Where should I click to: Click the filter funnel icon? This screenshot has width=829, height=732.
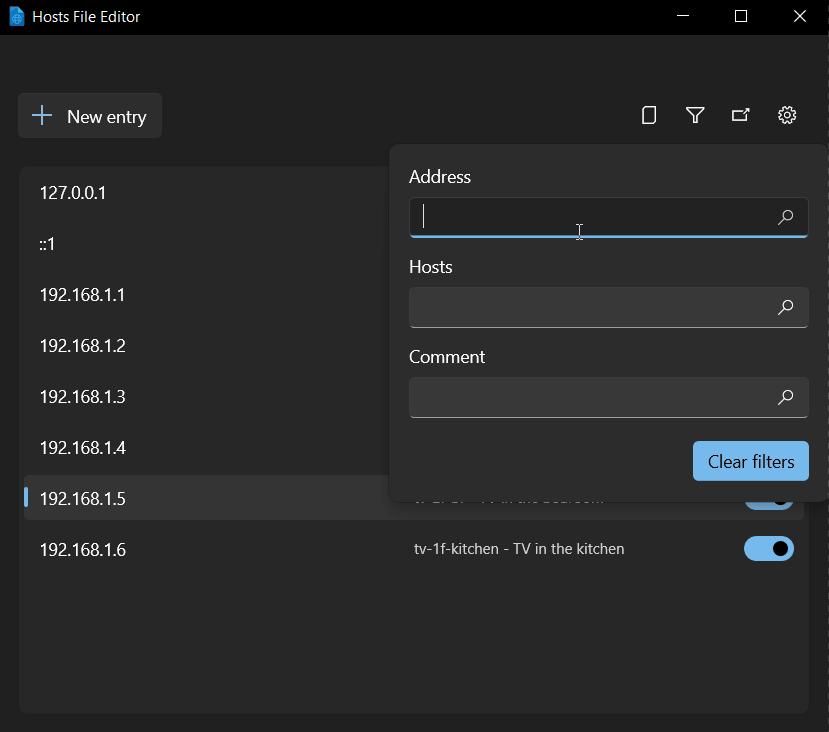695,115
